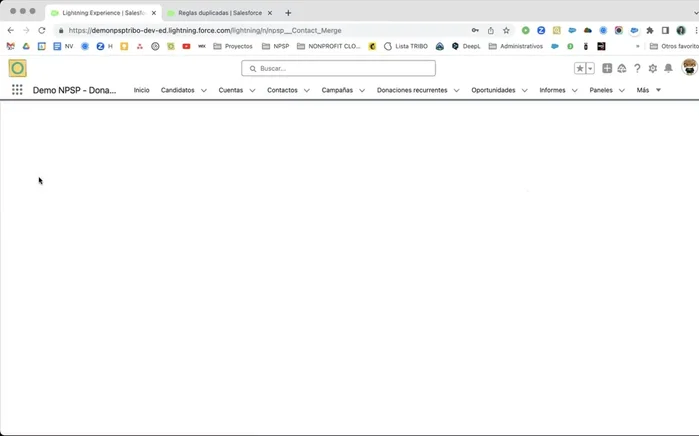The image size is (699, 436).
Task: Open the Donaciones recurrentes tab
Action: point(412,90)
